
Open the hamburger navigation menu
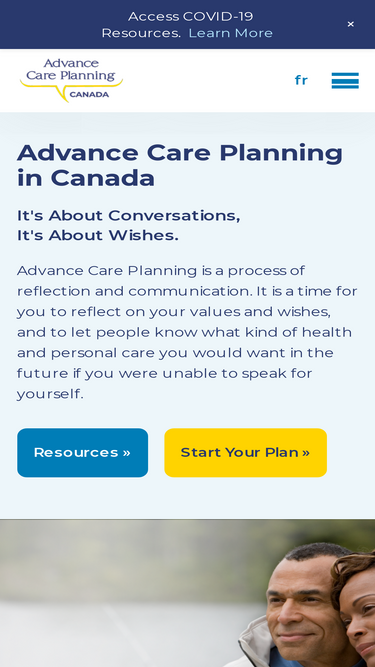pyautogui.click(x=345, y=80)
